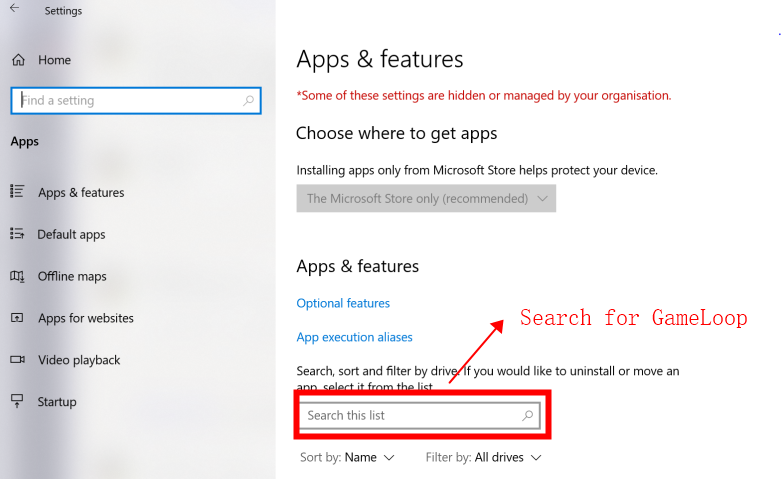Click the Apps for websites icon
Screen dimensions: 781x479
(x=17, y=318)
